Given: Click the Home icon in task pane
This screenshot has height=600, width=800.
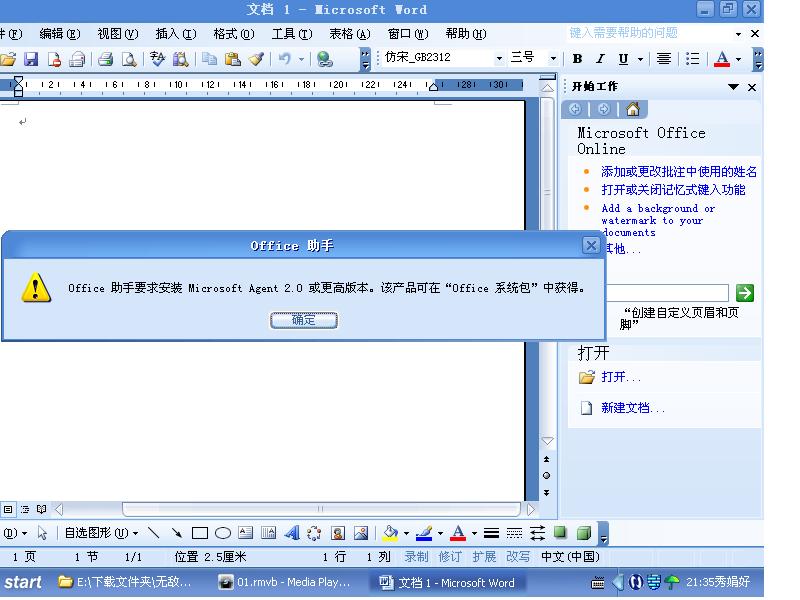Looking at the screenshot, I should (633, 109).
